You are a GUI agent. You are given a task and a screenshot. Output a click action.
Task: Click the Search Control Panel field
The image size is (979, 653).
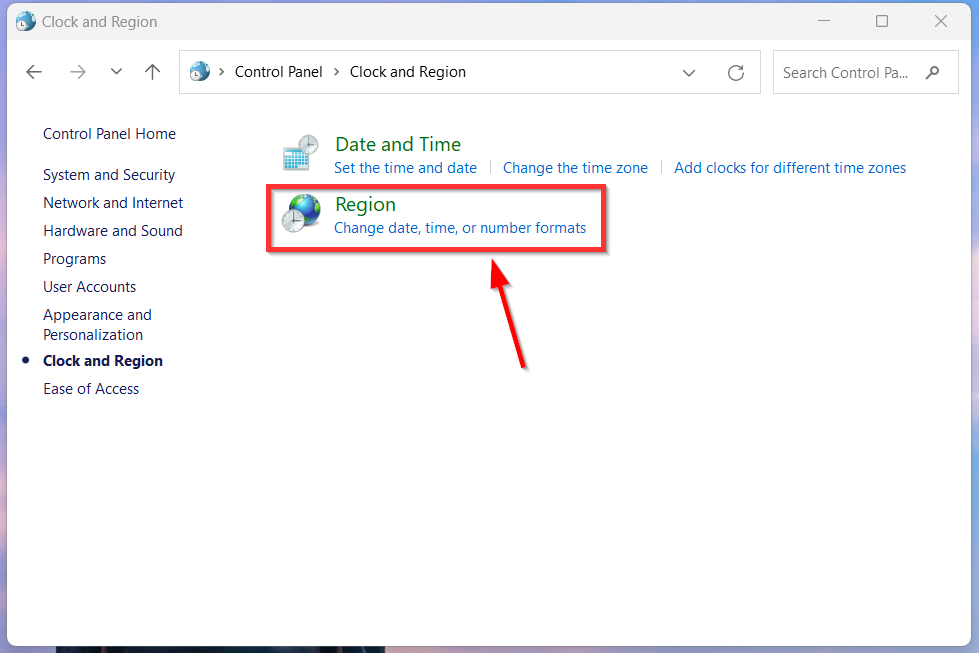click(x=865, y=72)
